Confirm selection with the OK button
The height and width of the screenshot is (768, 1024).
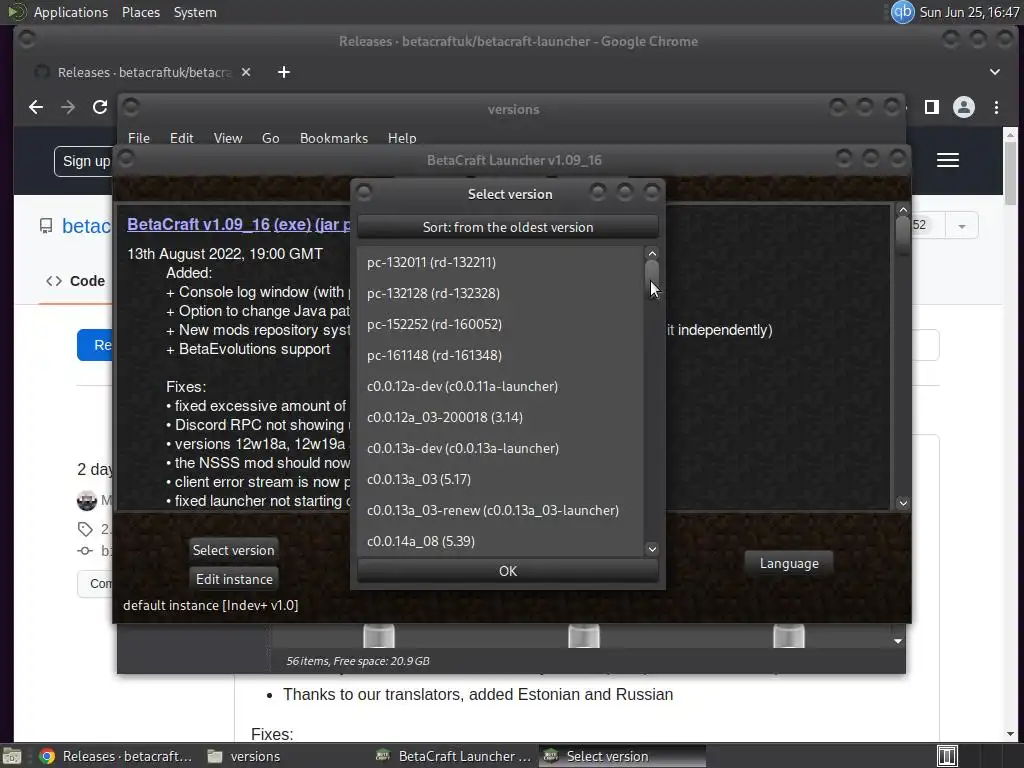click(508, 571)
